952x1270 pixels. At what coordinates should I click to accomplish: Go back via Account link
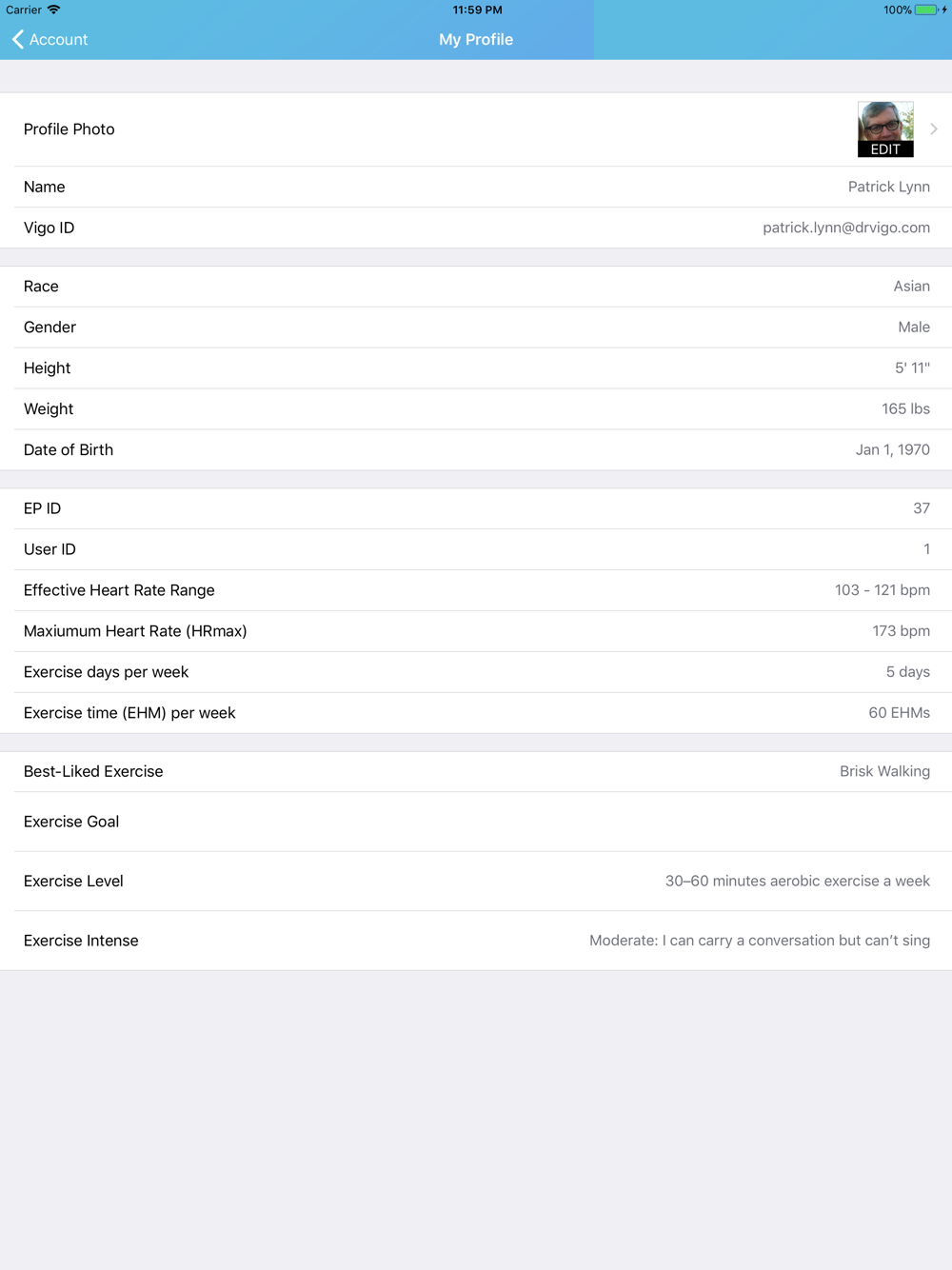[x=58, y=39]
